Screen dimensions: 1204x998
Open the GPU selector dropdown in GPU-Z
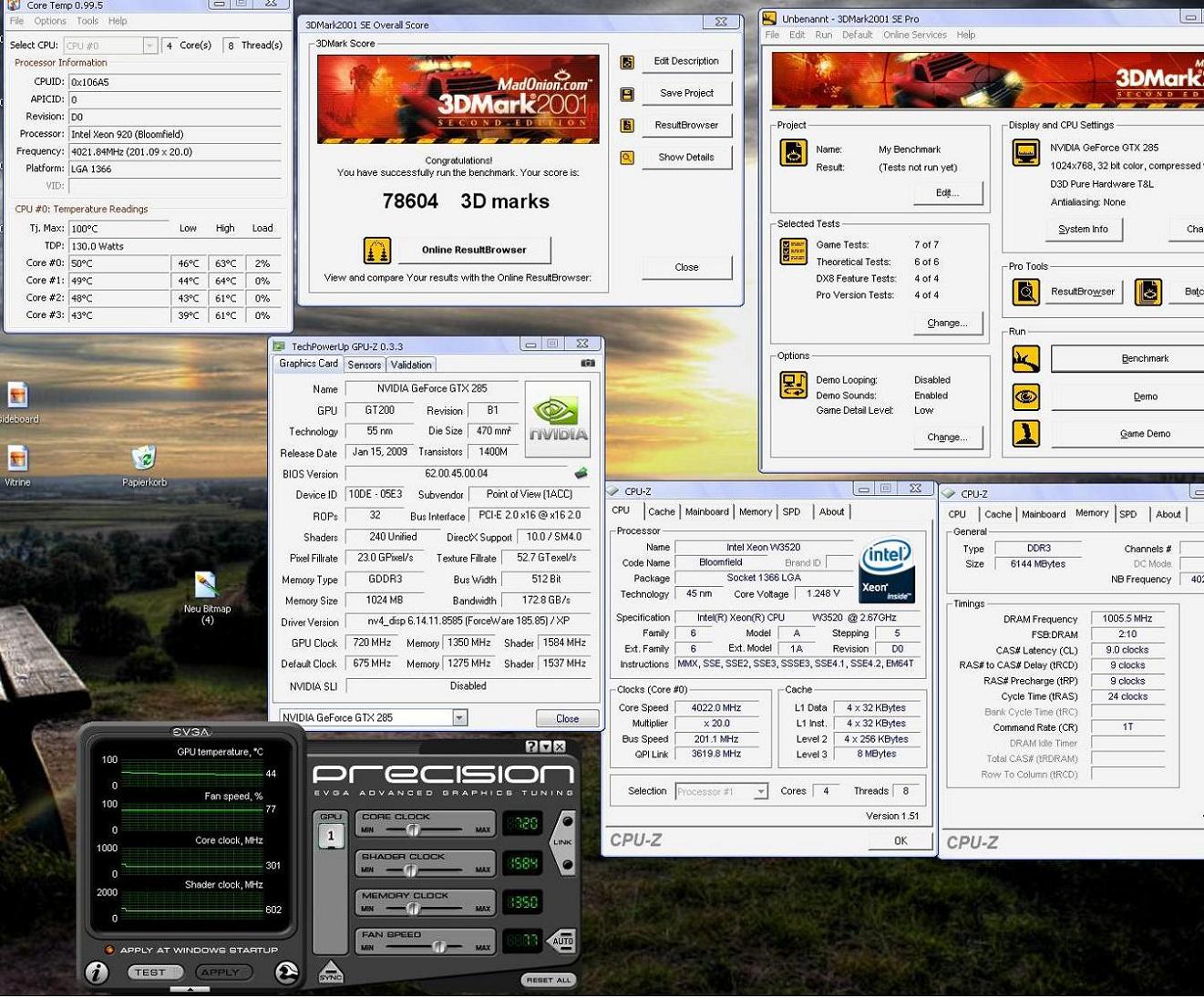click(459, 717)
